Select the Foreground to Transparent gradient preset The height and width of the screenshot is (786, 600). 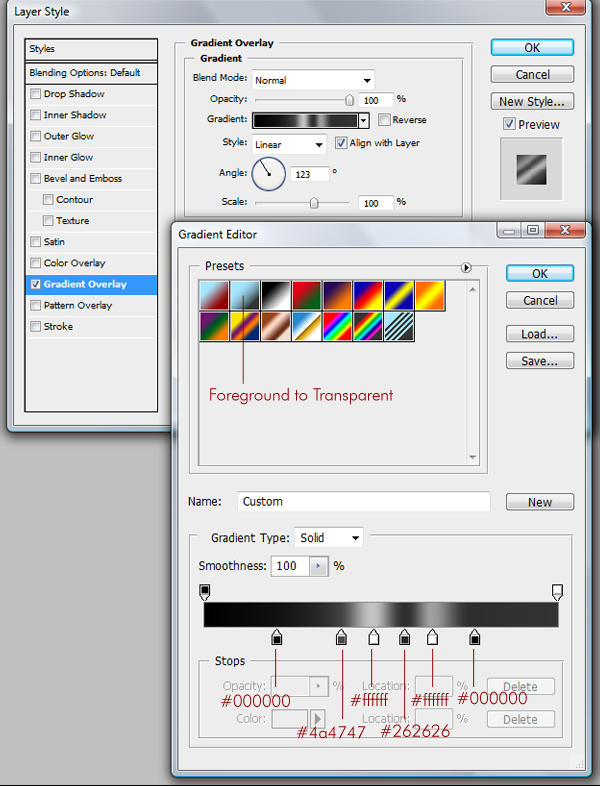click(244, 296)
